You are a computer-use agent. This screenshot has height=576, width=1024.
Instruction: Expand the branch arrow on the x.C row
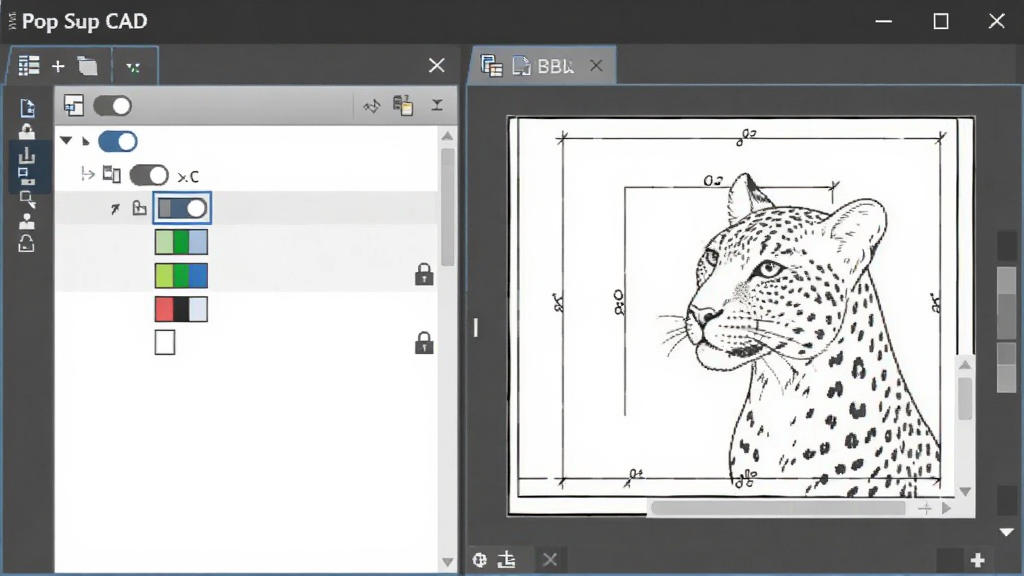88,174
